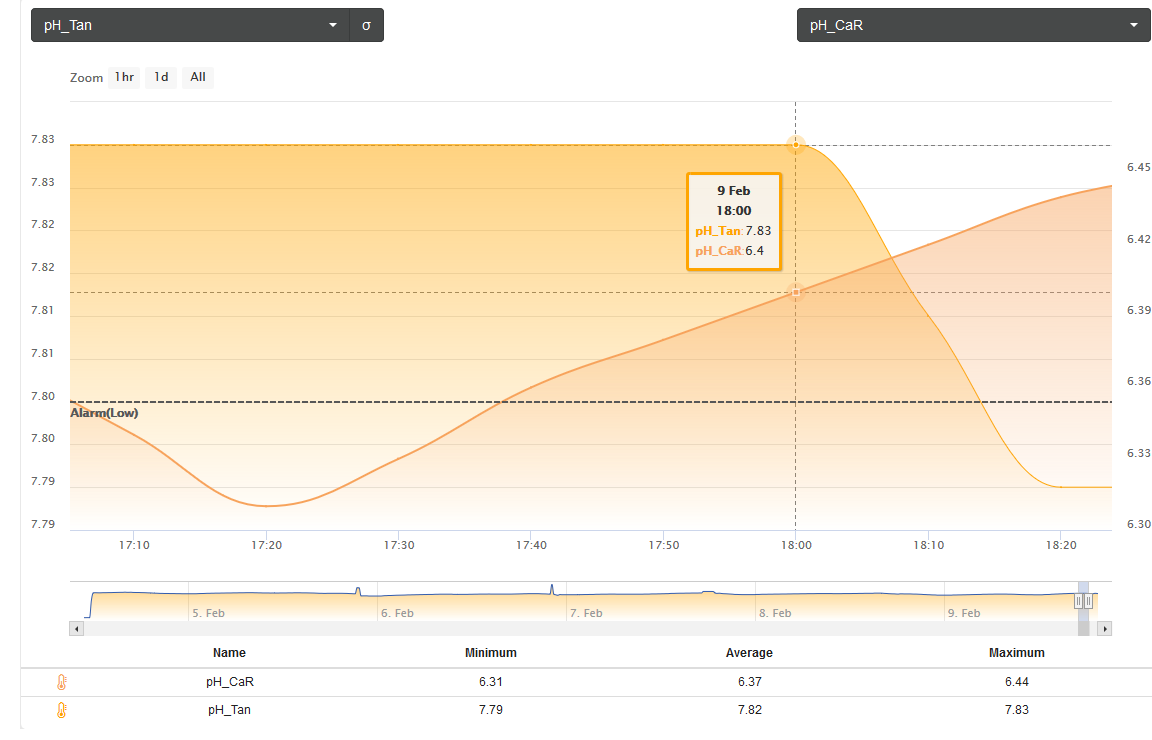Screen dimensions: 1152x740
Task: Click the 7. Feb navigator label
Action: (x=586, y=613)
